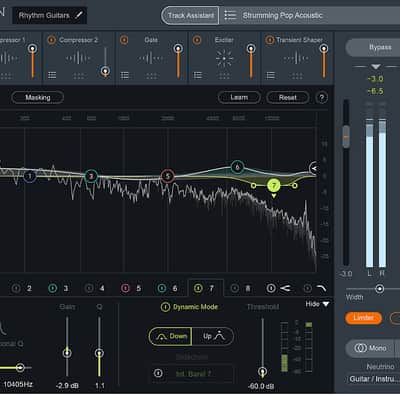
Task: Open the Compressor 2 module tab
Action: click(x=79, y=58)
